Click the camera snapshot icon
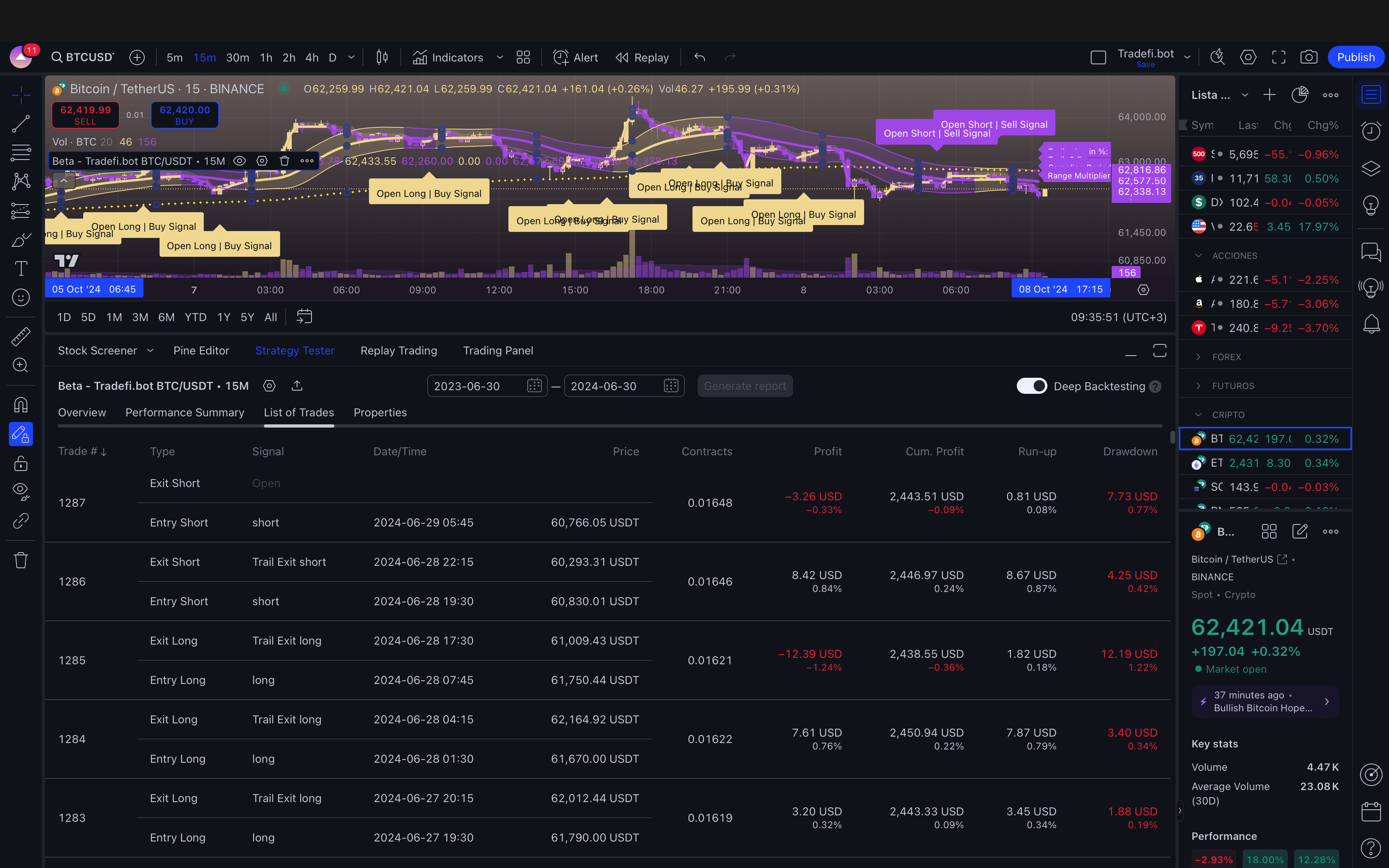1389x868 pixels. point(1309,57)
